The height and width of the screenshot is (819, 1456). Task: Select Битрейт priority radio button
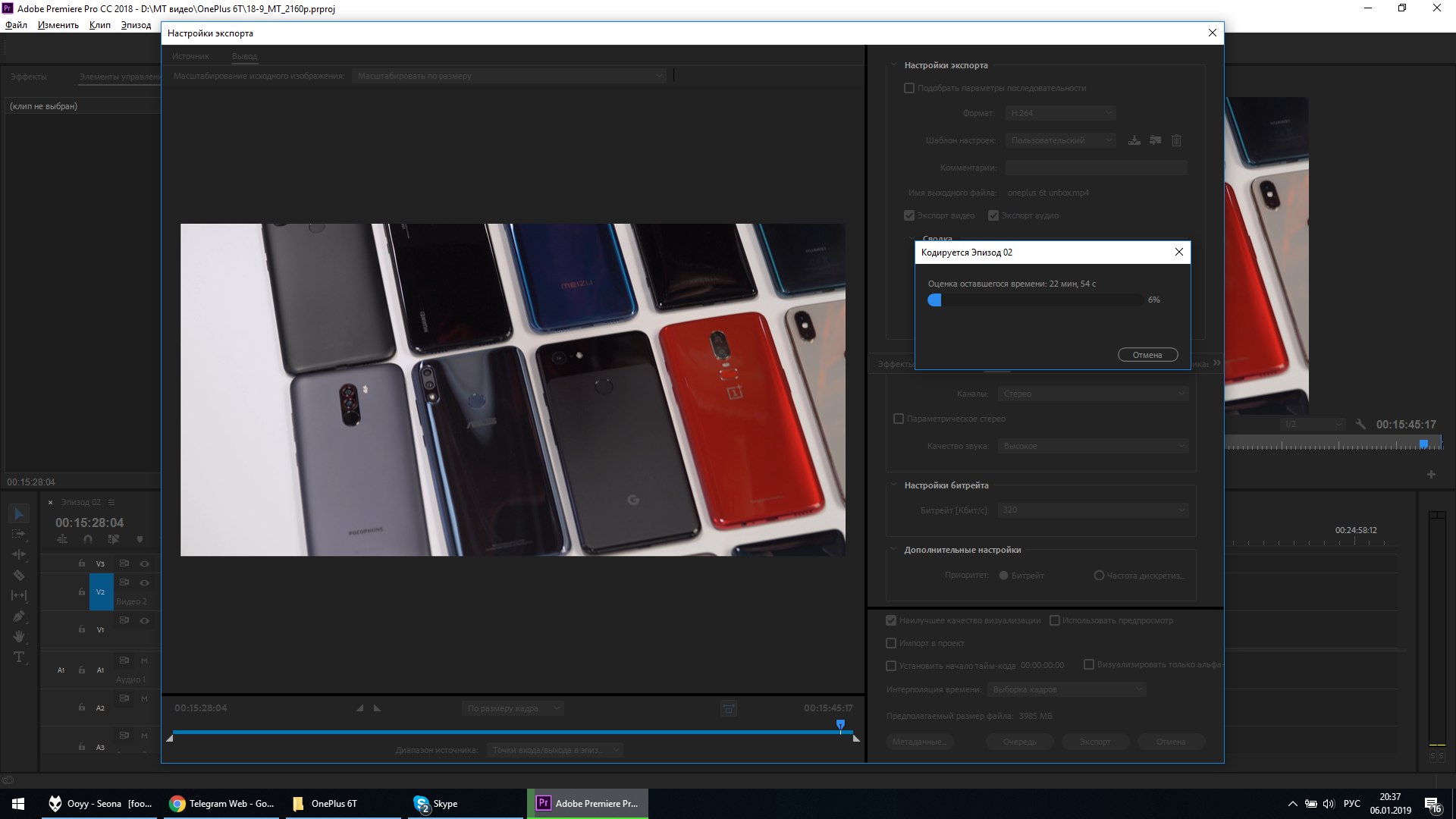tap(1003, 576)
